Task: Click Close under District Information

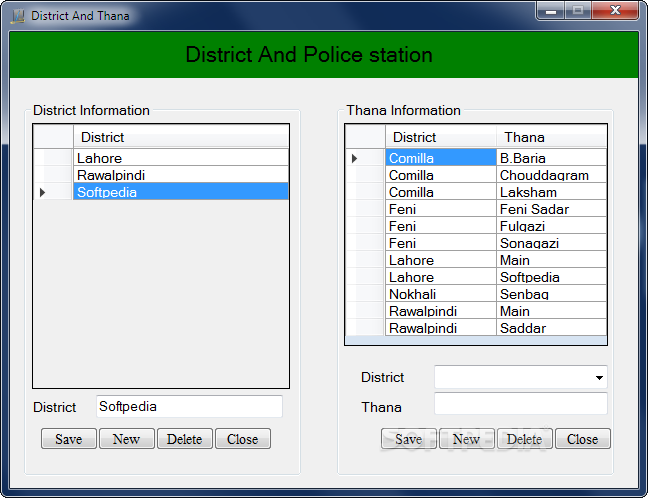Action: (x=242, y=439)
